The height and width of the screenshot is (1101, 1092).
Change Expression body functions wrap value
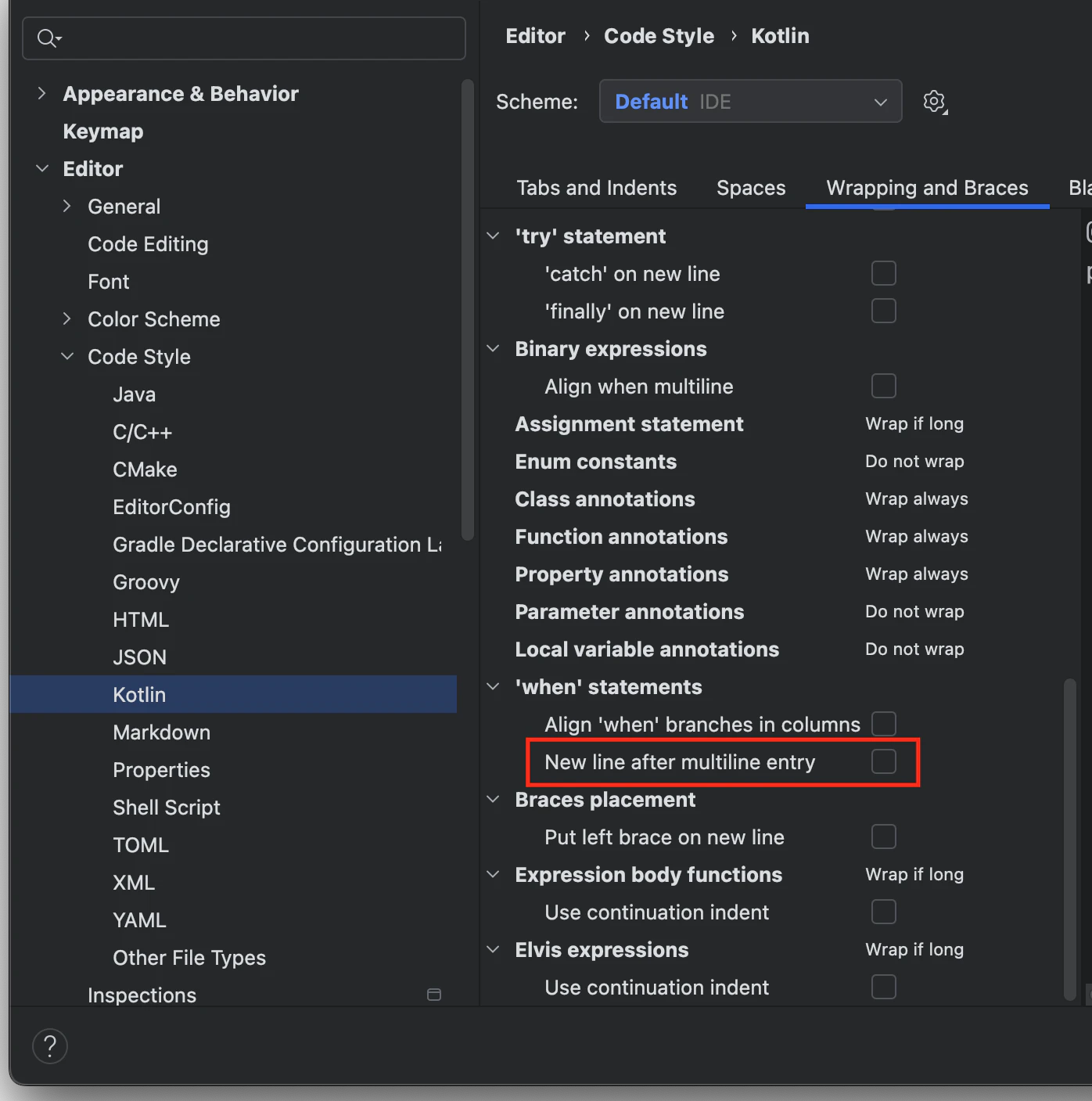tap(914, 875)
